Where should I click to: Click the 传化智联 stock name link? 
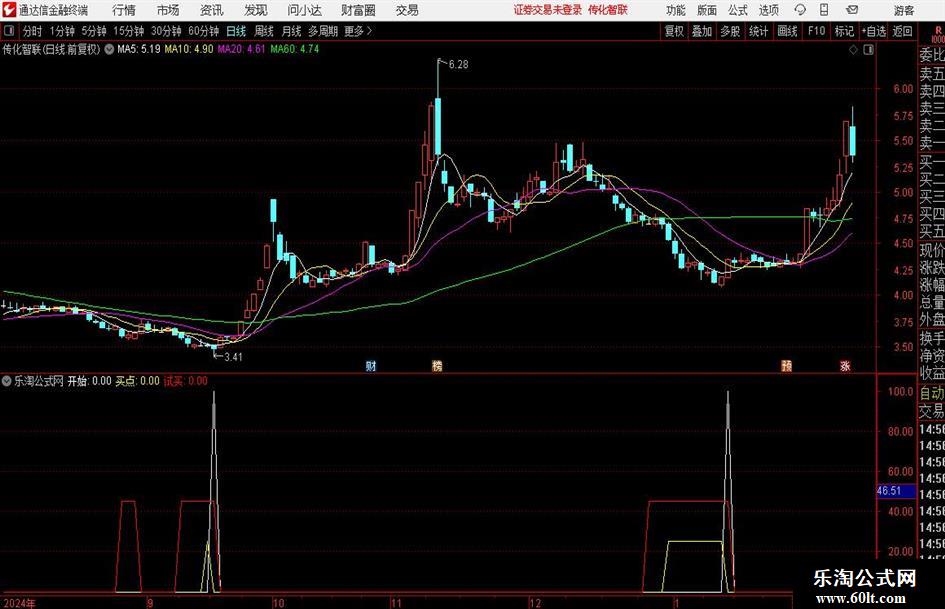click(608, 10)
